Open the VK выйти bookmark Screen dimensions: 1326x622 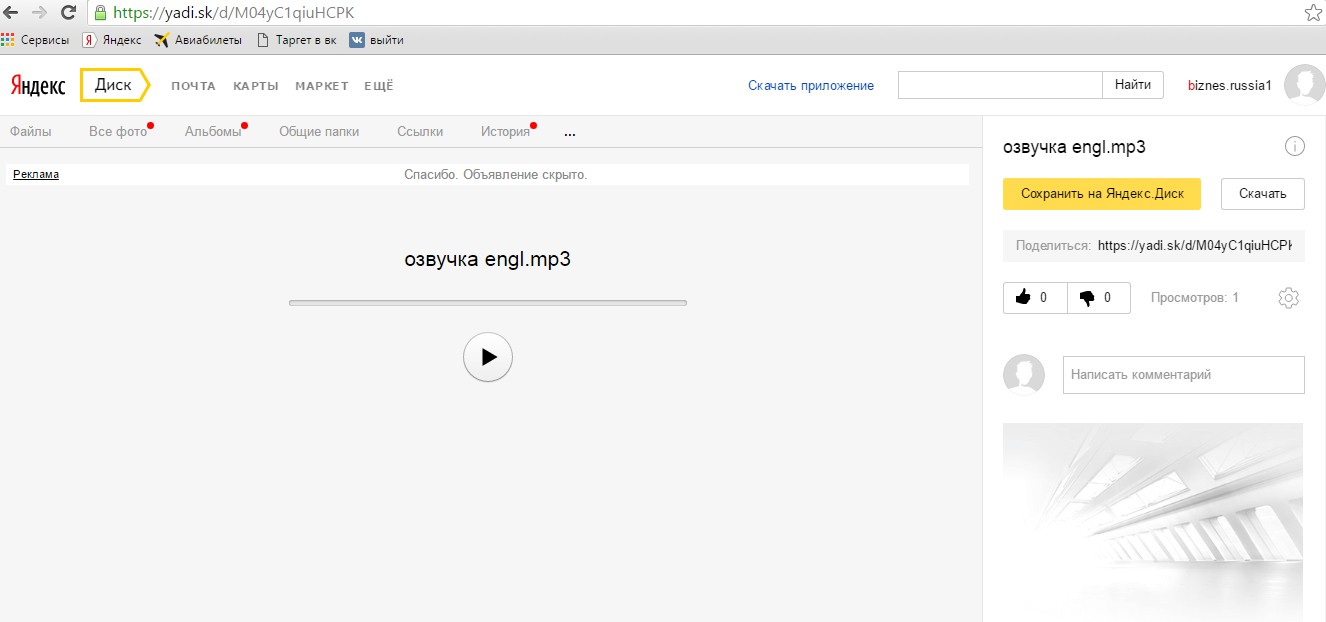coord(376,40)
